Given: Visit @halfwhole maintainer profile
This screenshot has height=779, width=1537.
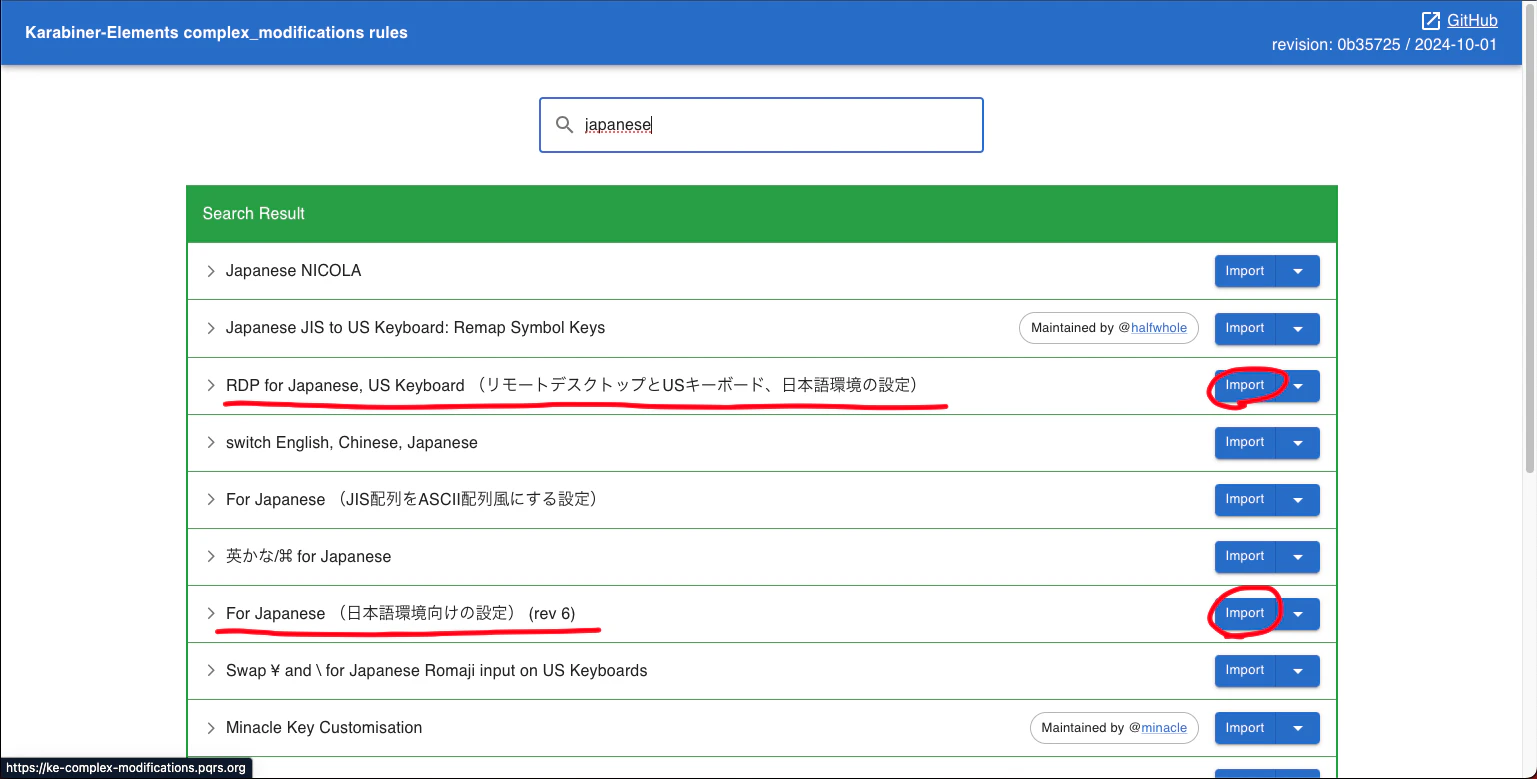Looking at the screenshot, I should [x=1159, y=327].
